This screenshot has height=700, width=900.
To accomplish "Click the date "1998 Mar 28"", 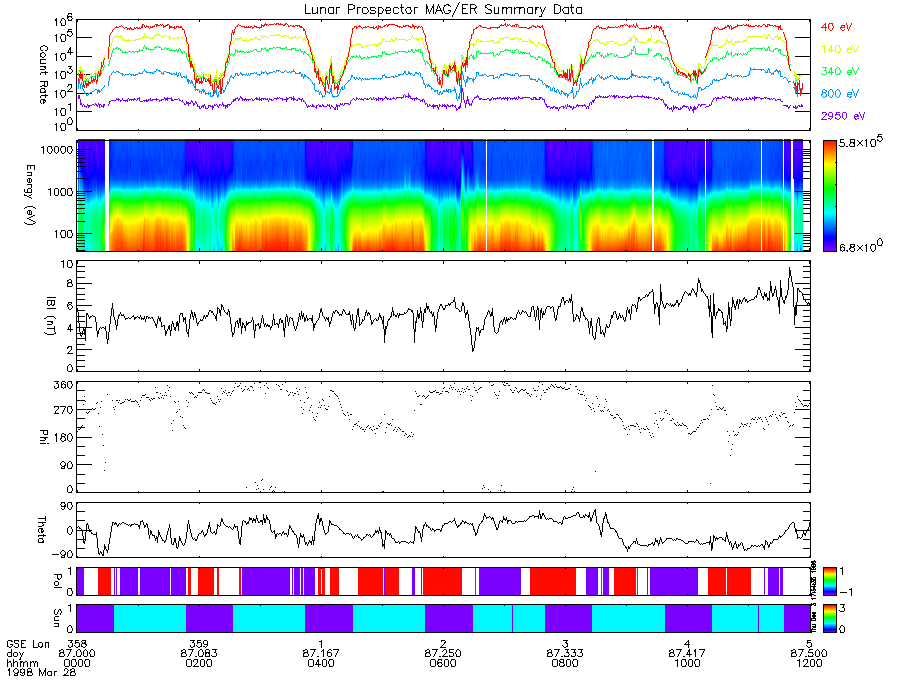I will [x=41, y=672].
